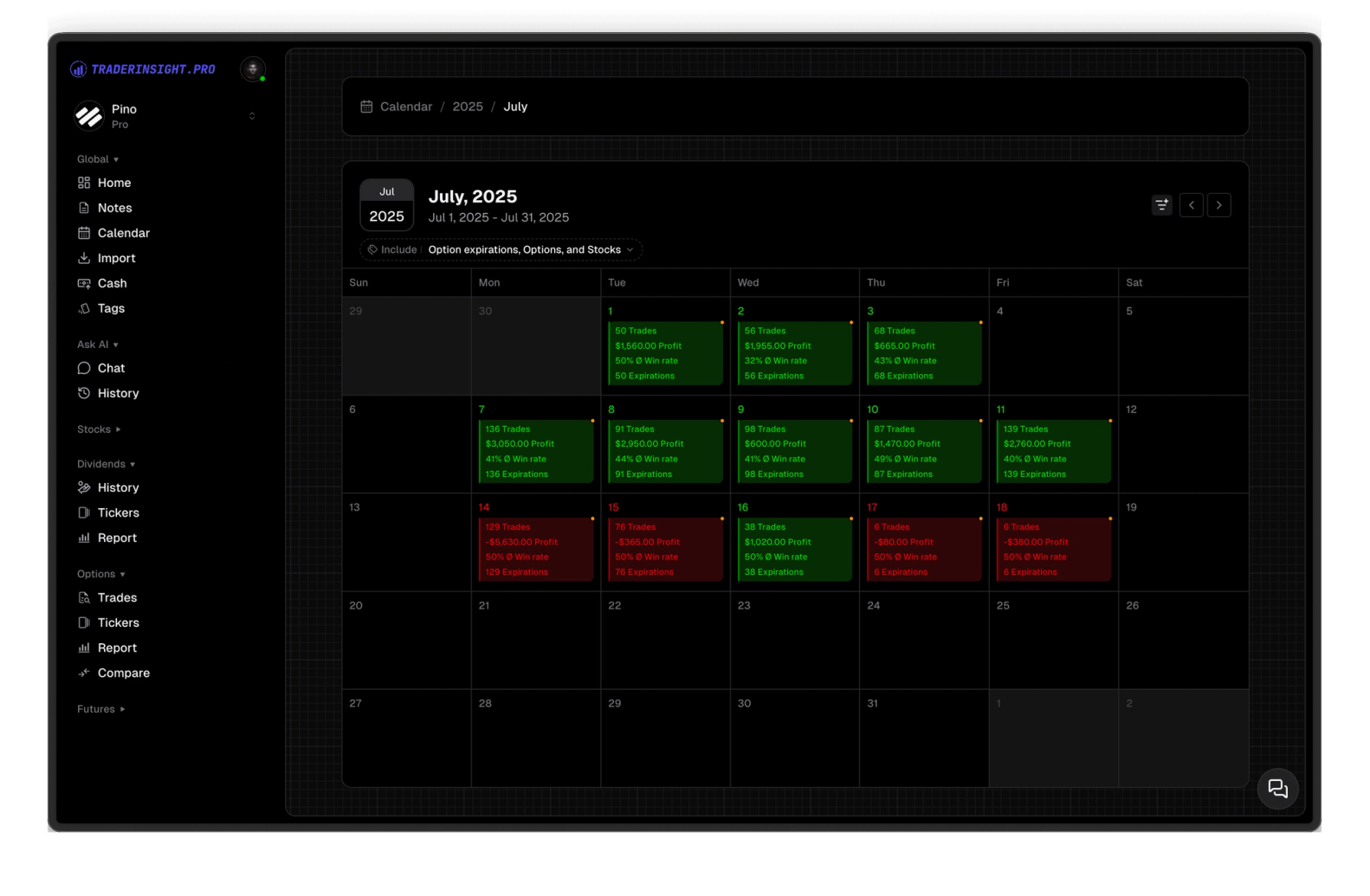This screenshot has height=896, width=1370.
Task: Click the Cash icon
Action: (84, 283)
